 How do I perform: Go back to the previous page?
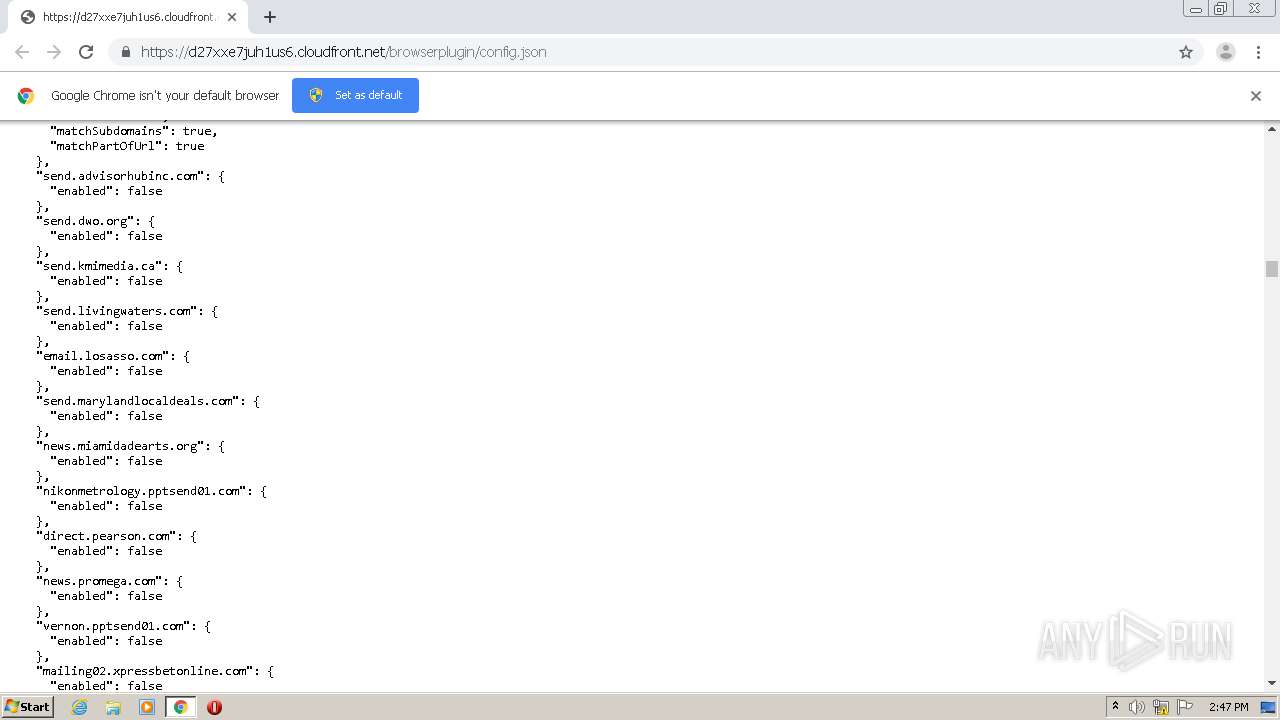click(22, 52)
